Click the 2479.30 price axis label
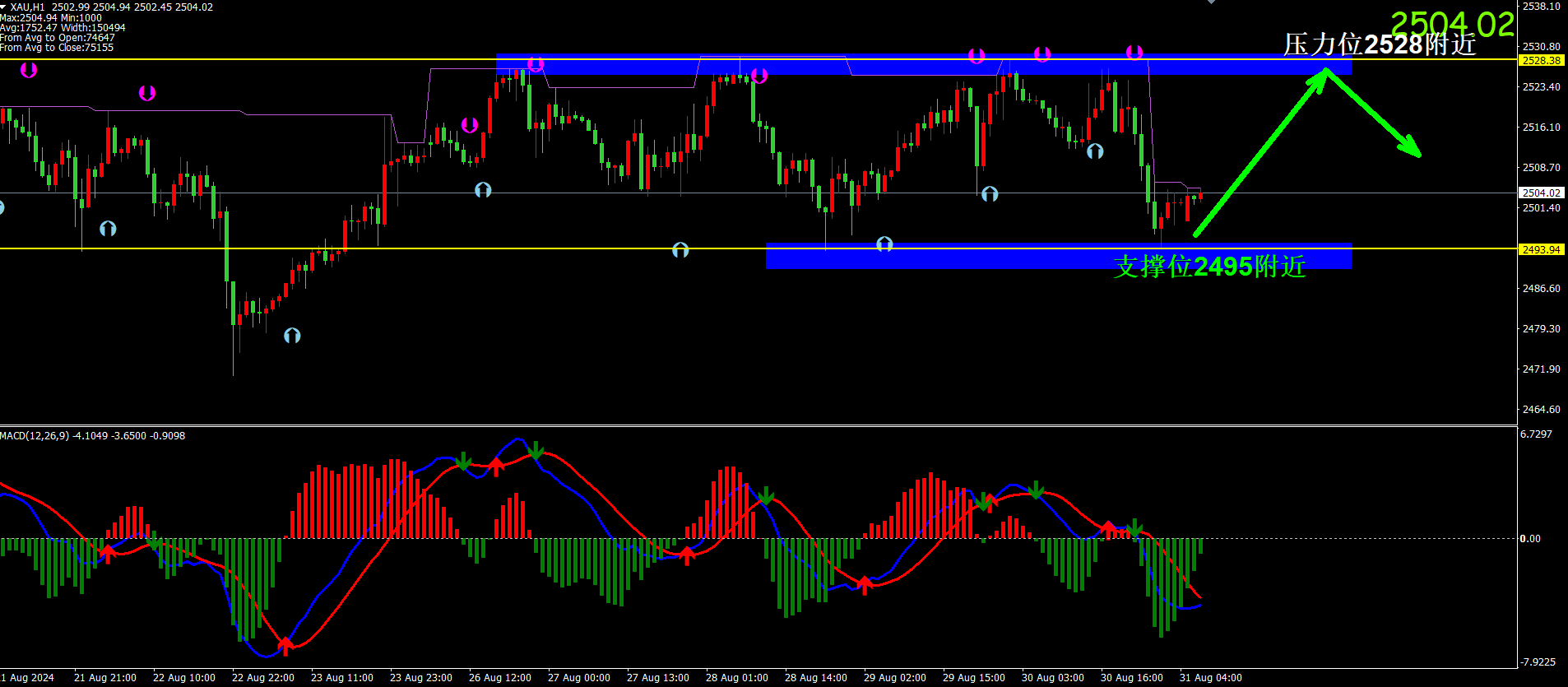Screen dimensions: 1568x687 coord(1541,328)
